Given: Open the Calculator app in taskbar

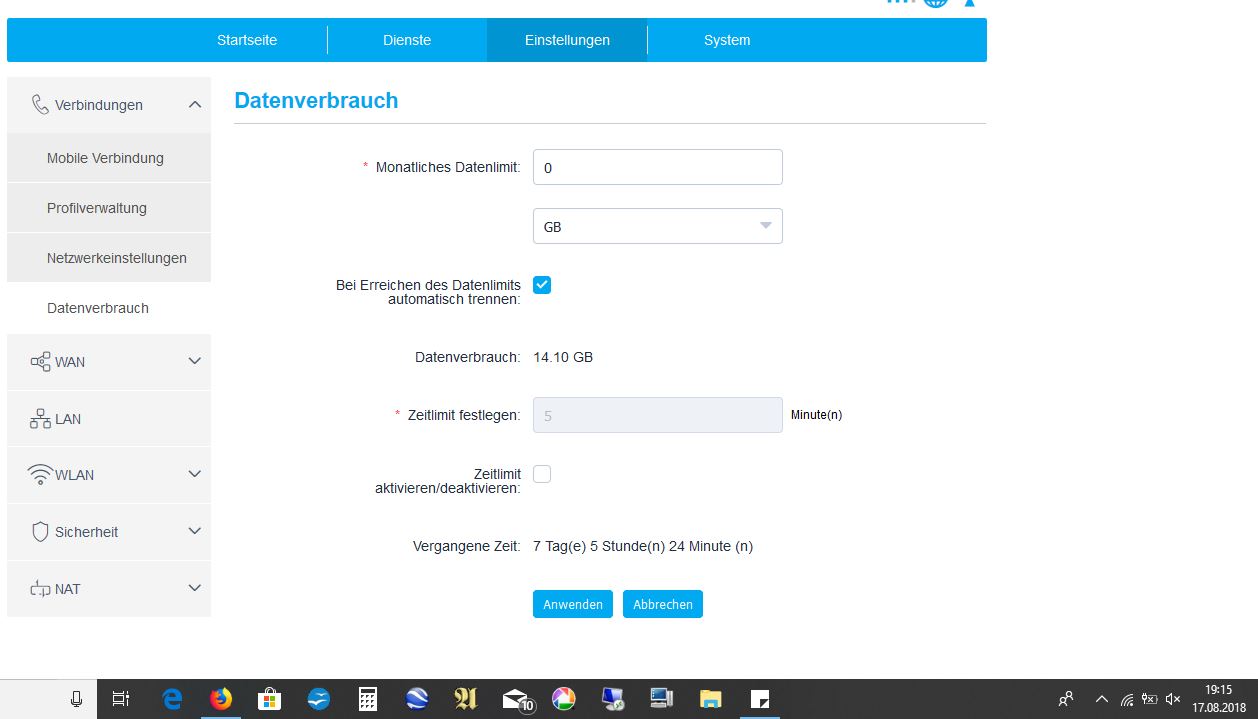Looking at the screenshot, I should click(x=368, y=699).
